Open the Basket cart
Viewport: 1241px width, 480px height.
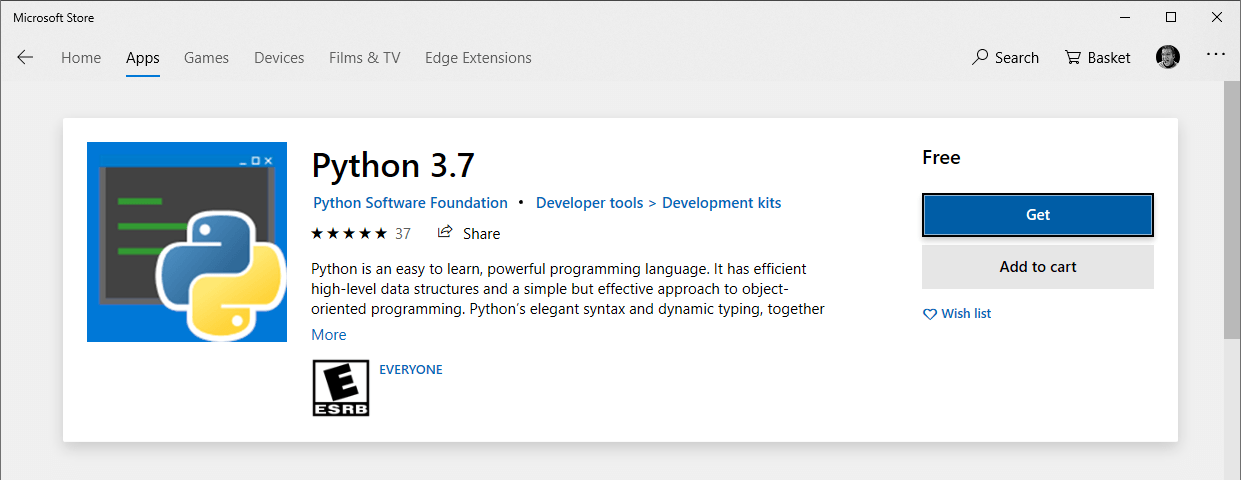tap(1097, 58)
